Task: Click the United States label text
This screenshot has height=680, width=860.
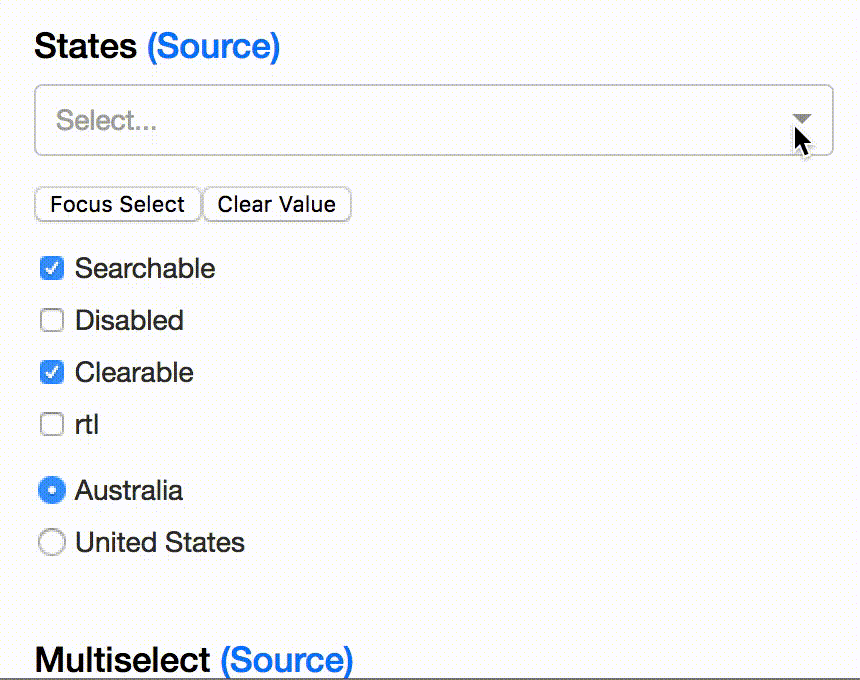Action: (160, 542)
